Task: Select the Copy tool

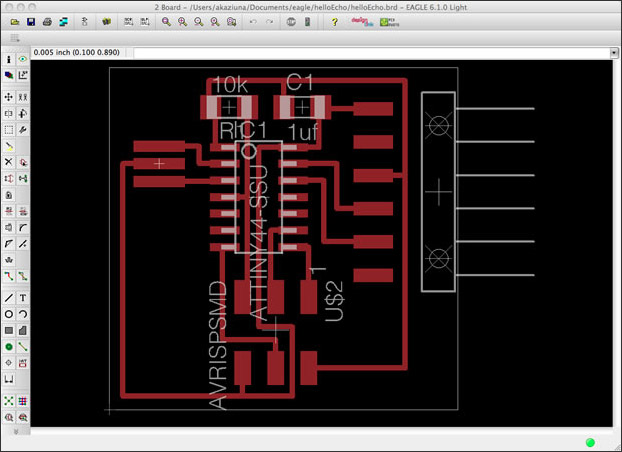Action: 23,97
